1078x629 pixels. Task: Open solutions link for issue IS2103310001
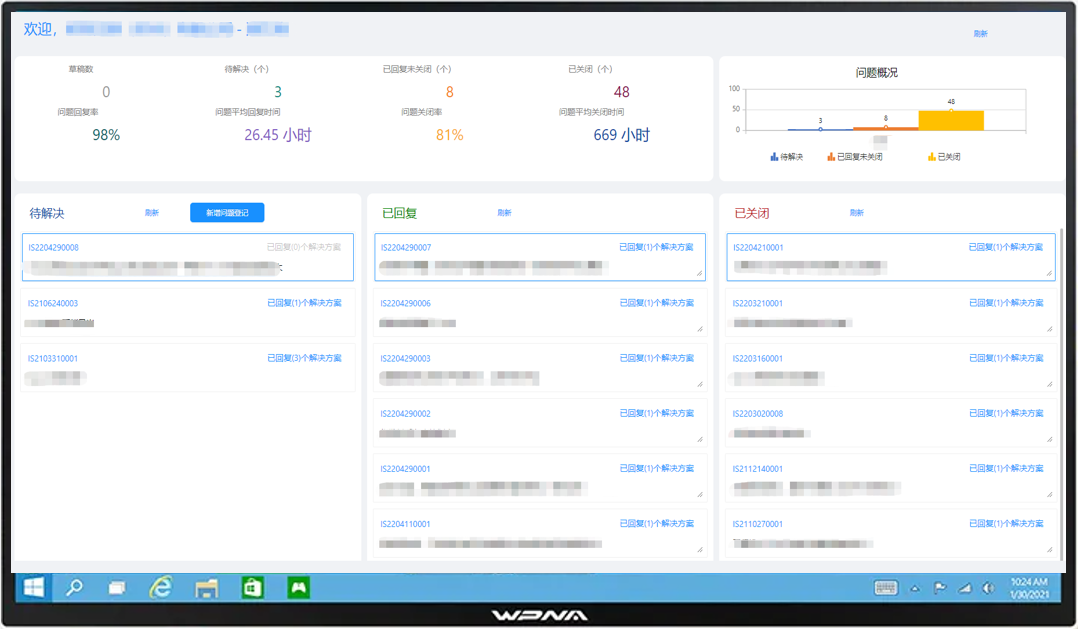(x=304, y=358)
